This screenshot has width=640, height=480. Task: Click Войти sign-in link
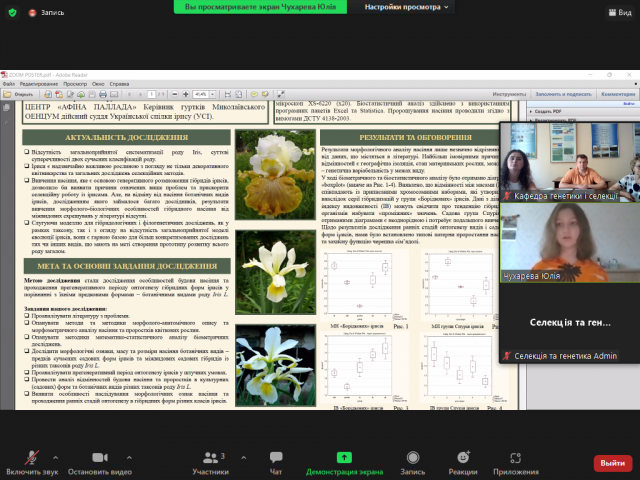click(629, 104)
